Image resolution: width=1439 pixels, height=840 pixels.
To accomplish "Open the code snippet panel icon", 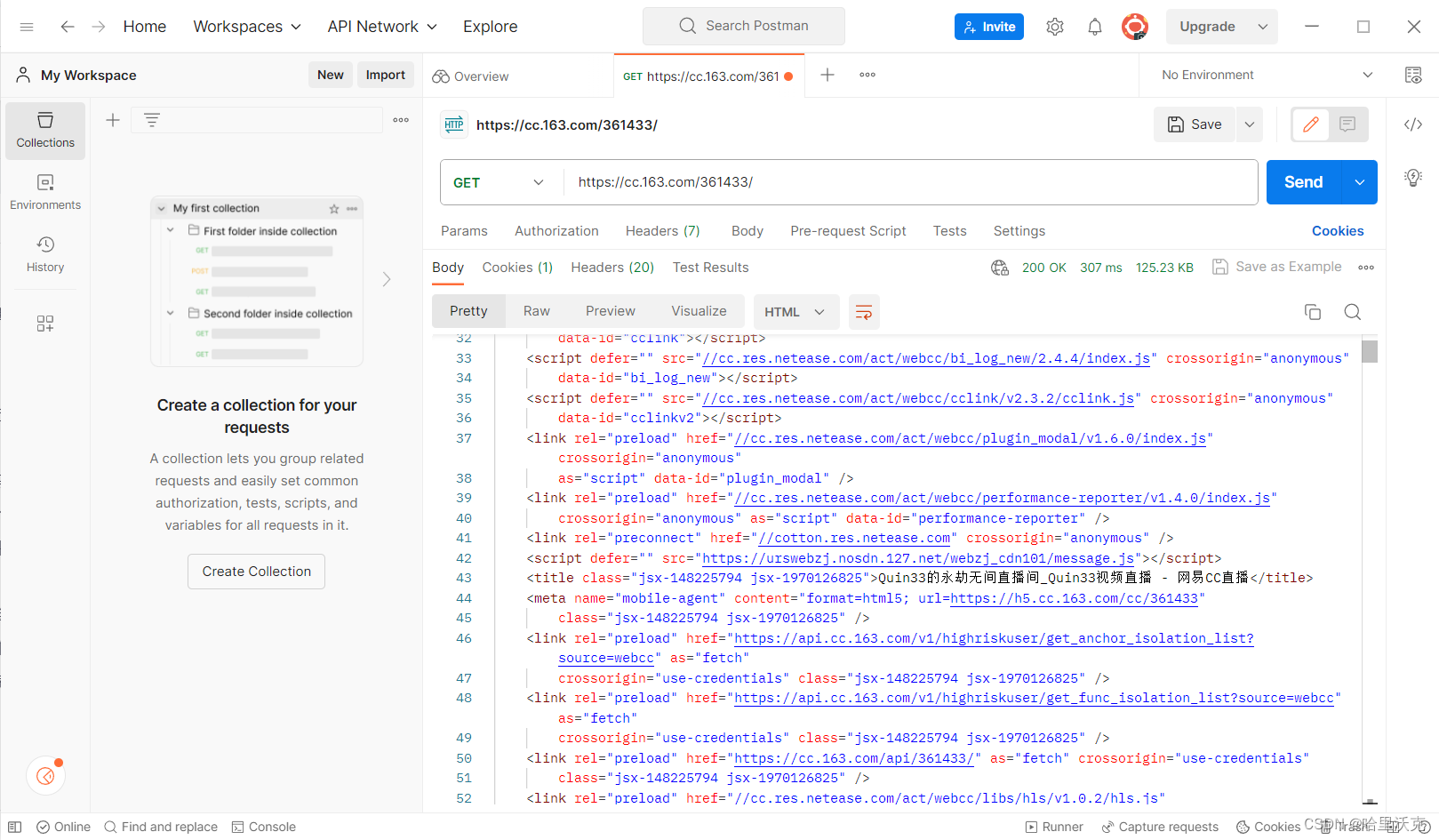I will (1413, 124).
